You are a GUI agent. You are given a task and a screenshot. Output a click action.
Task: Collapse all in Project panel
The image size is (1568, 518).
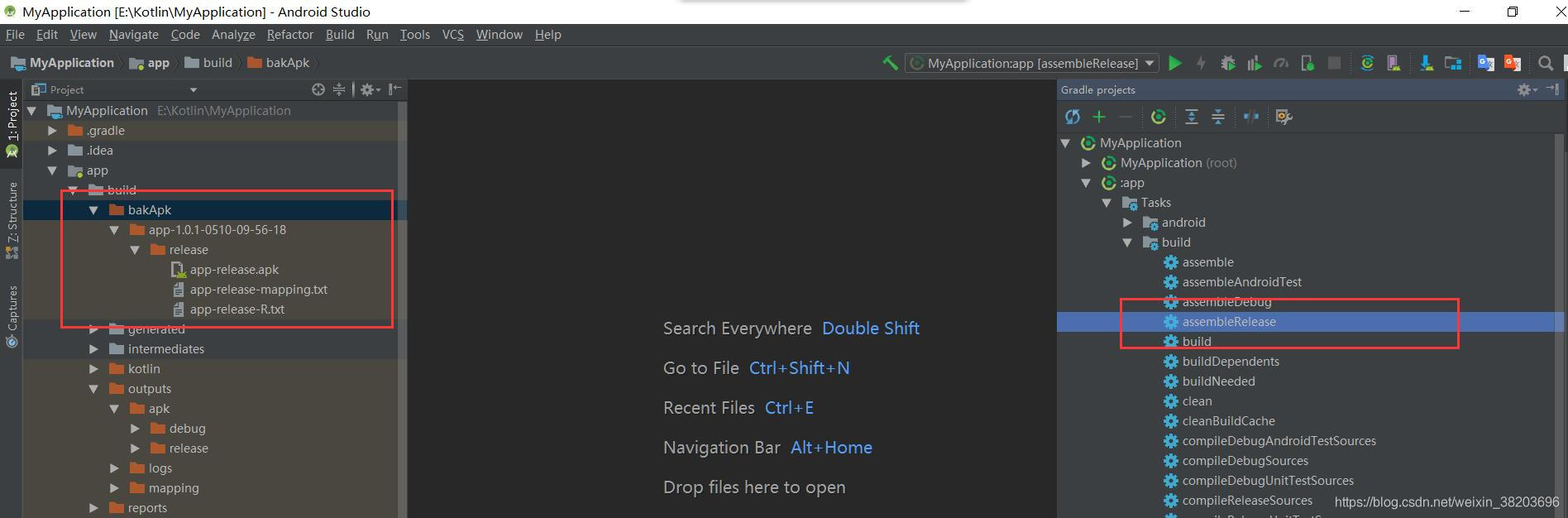tap(339, 89)
